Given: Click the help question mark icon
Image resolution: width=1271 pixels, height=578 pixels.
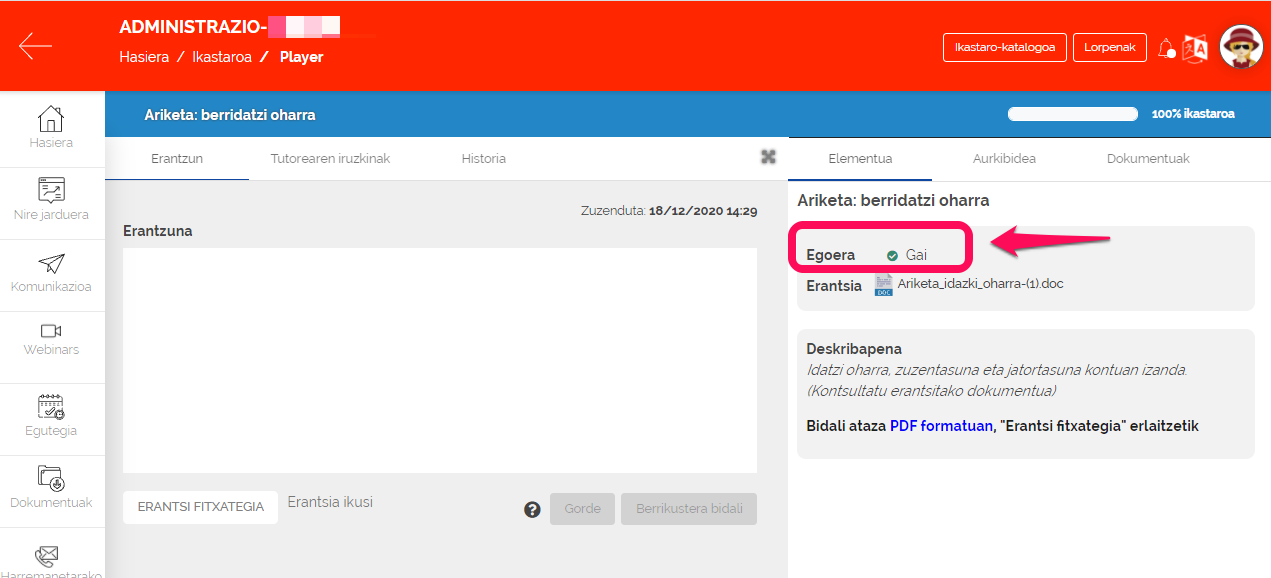Looking at the screenshot, I should pyautogui.click(x=533, y=509).
